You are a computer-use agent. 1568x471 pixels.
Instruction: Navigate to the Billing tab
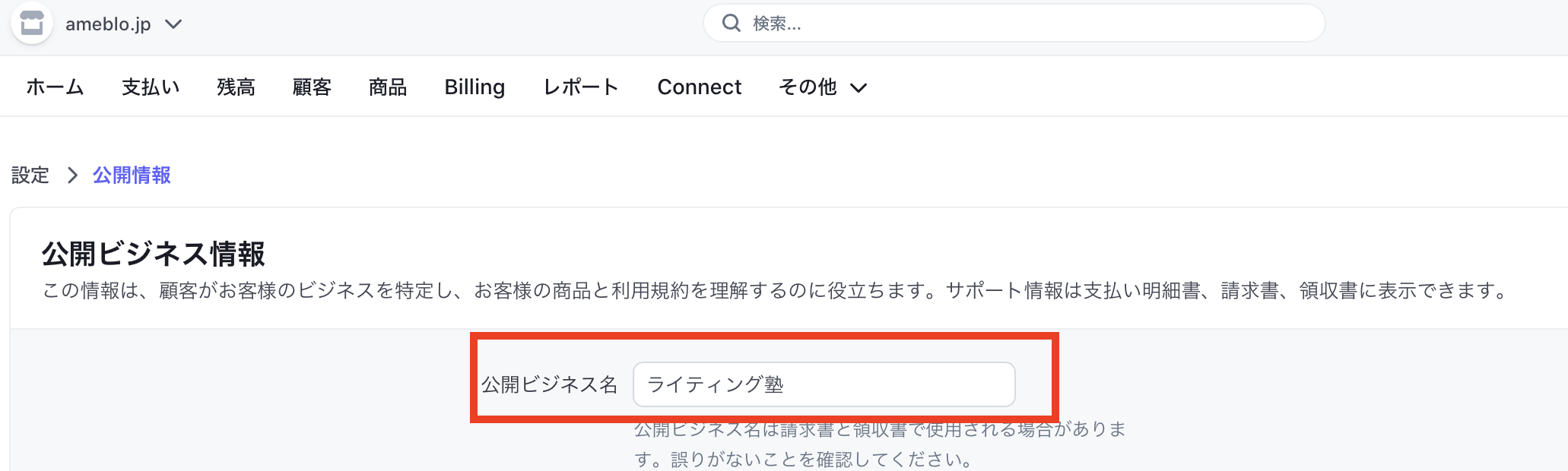475,87
